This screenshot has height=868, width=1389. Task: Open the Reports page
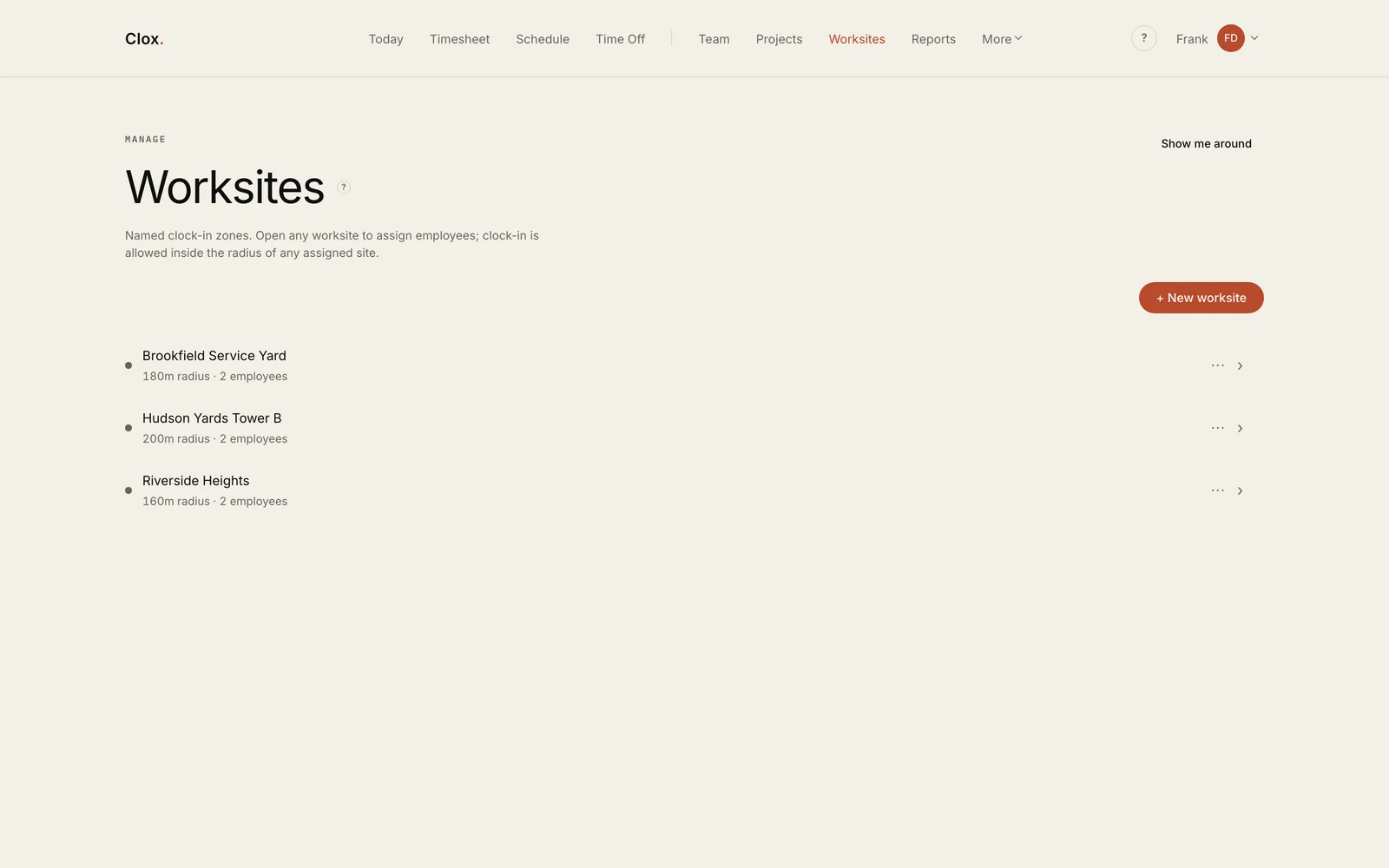pos(933,39)
